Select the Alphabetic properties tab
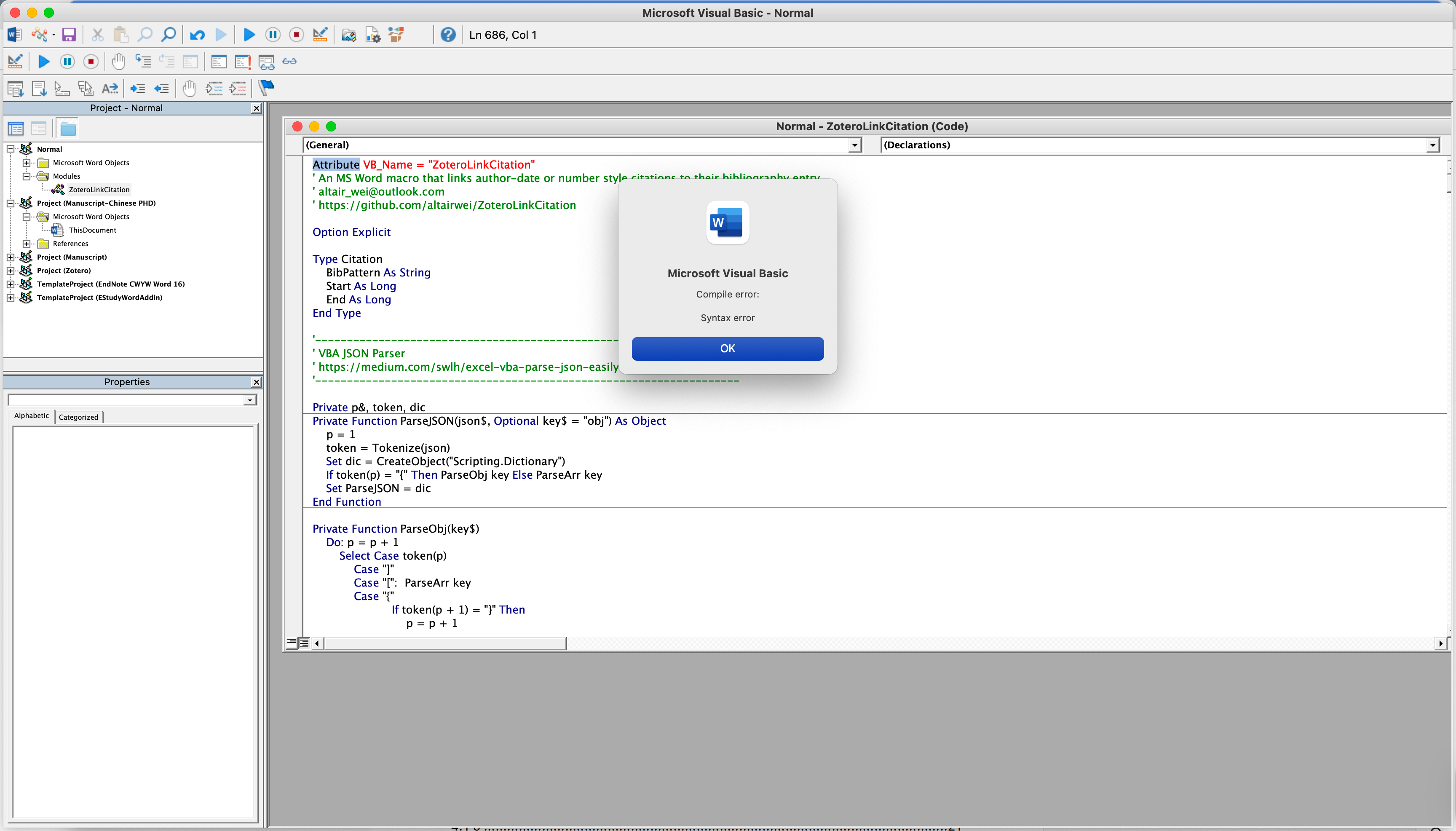The width and height of the screenshot is (1456, 831). pyautogui.click(x=31, y=416)
